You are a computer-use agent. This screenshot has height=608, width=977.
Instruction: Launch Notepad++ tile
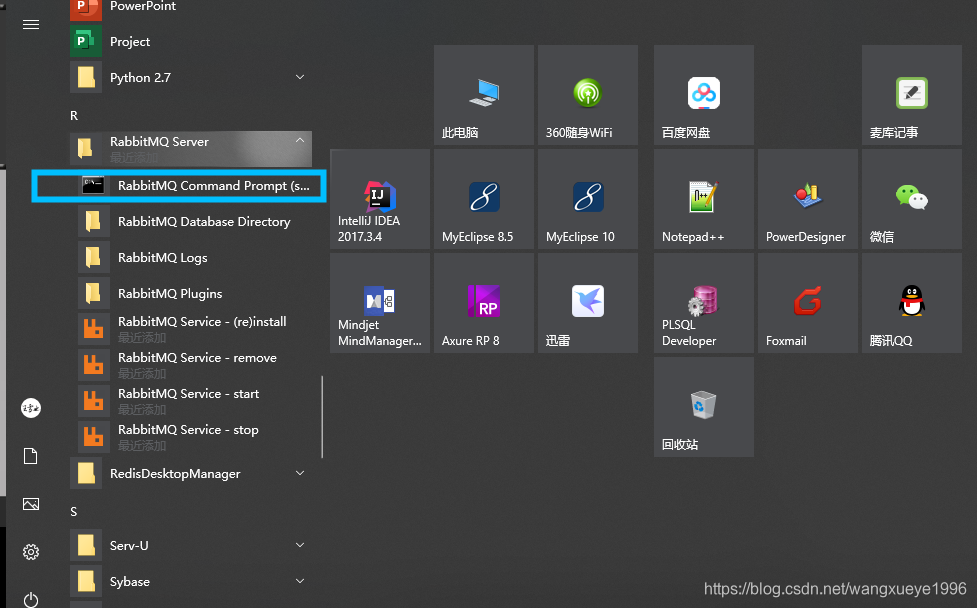(703, 199)
